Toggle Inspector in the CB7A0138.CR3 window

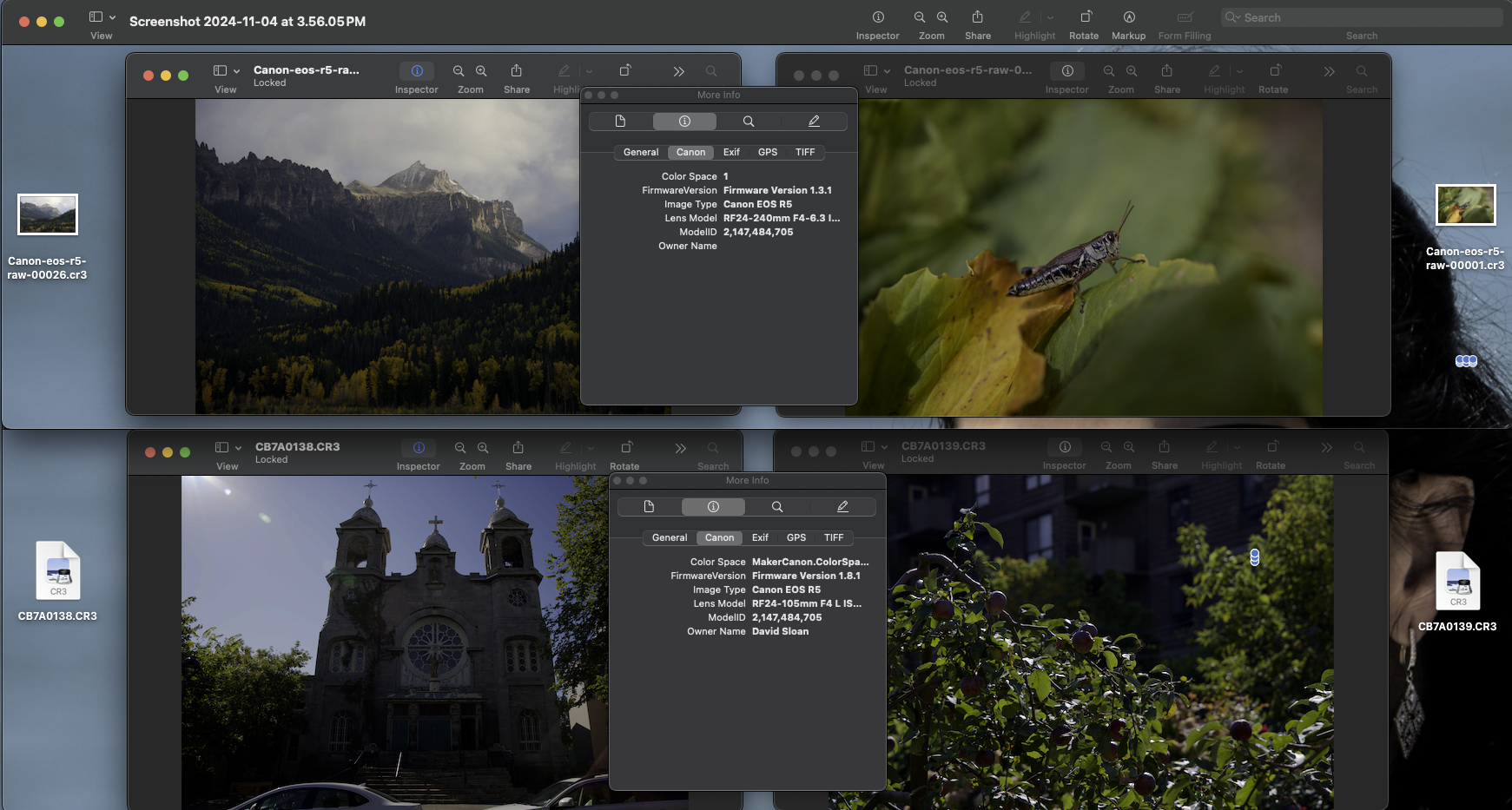point(419,447)
